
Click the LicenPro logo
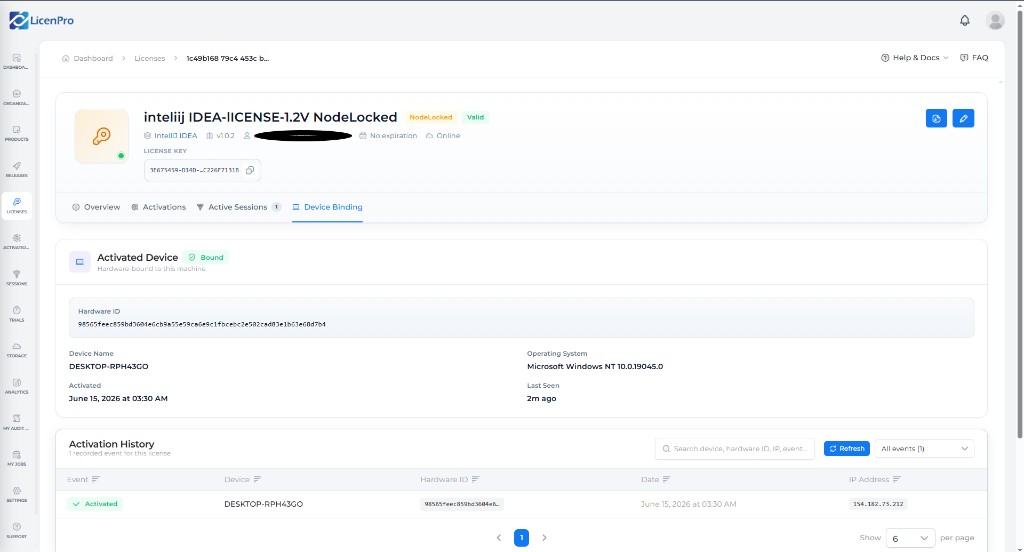coord(41,20)
